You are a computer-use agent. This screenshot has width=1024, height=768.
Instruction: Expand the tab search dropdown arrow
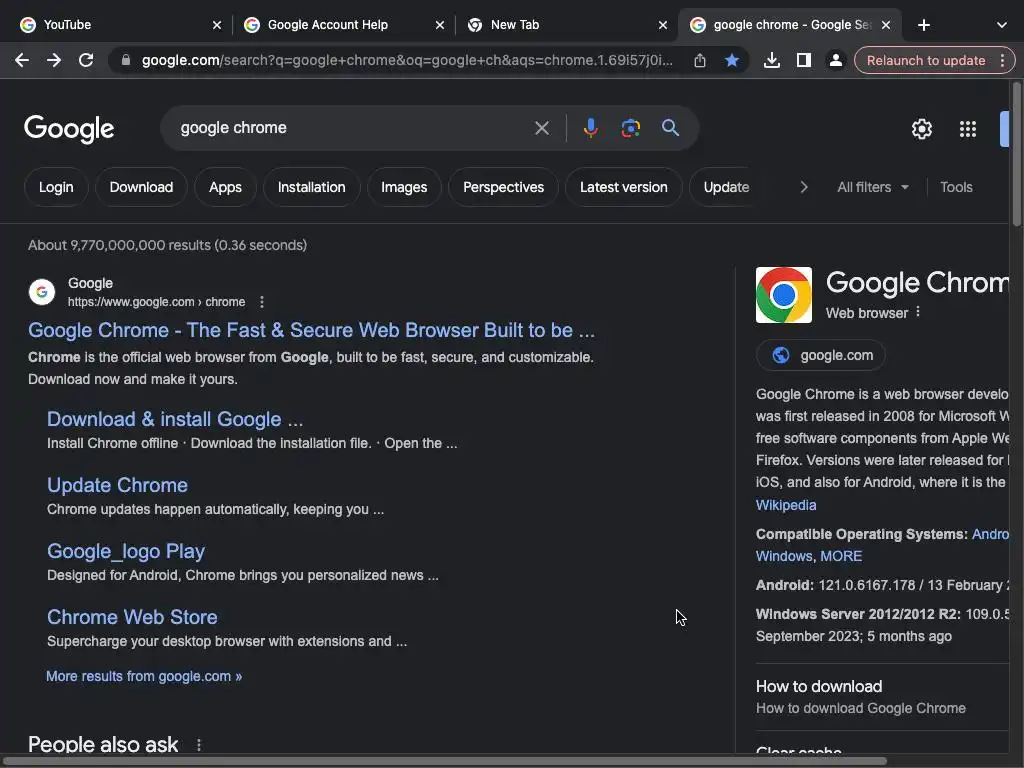[x=1002, y=25]
